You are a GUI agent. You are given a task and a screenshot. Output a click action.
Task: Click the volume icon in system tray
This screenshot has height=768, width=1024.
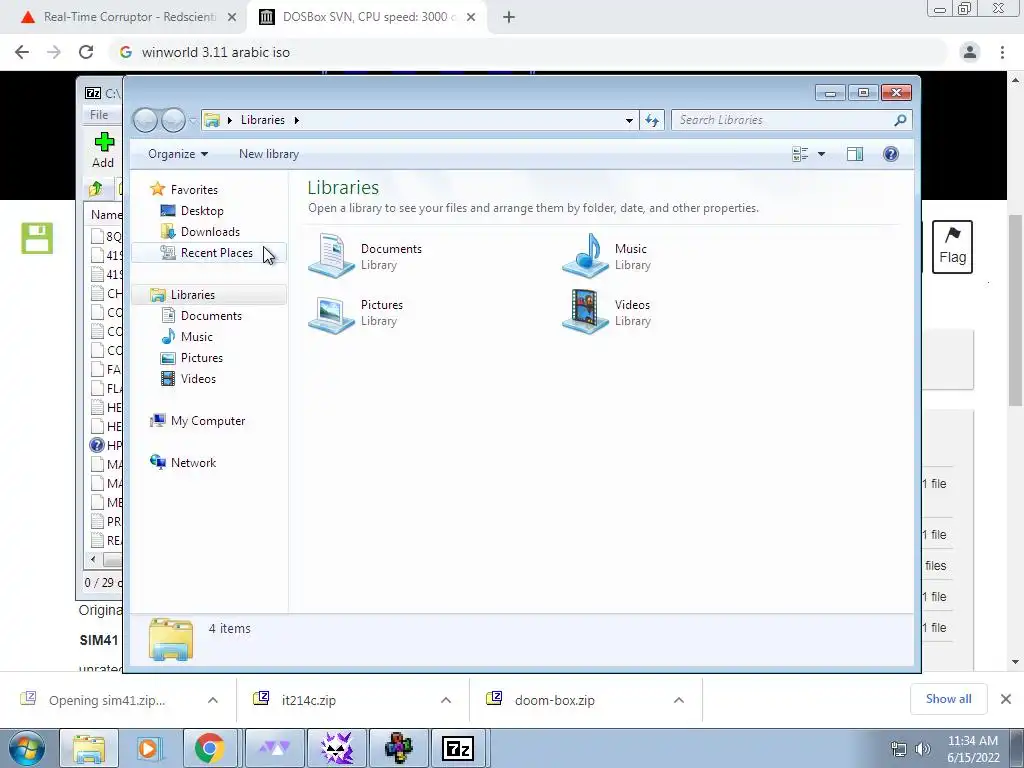coord(922,749)
